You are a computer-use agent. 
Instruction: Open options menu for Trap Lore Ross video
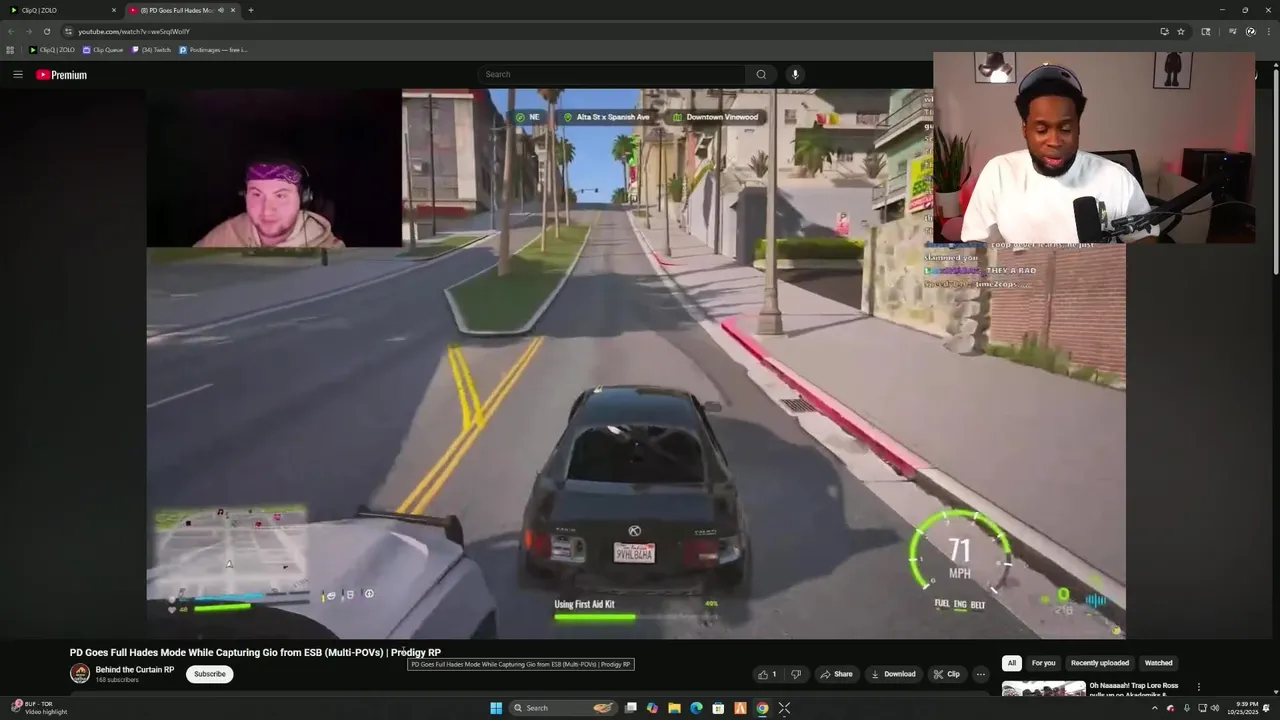click(1199, 687)
